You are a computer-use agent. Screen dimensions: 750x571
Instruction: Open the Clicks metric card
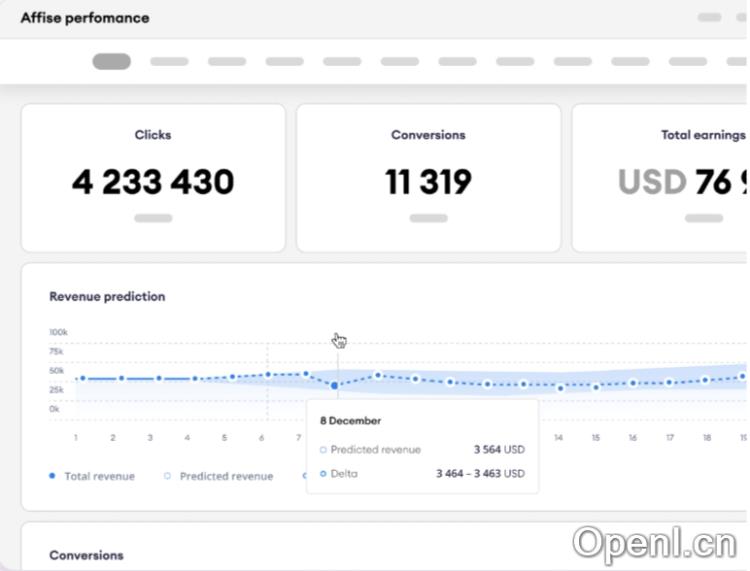coord(153,178)
